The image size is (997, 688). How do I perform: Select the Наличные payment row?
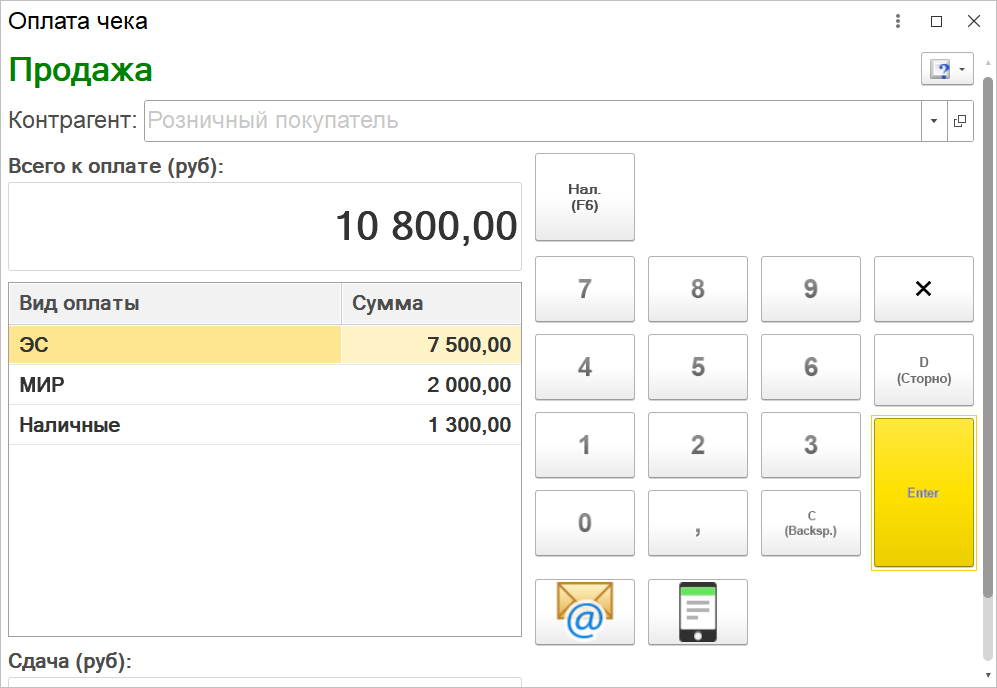click(175, 425)
